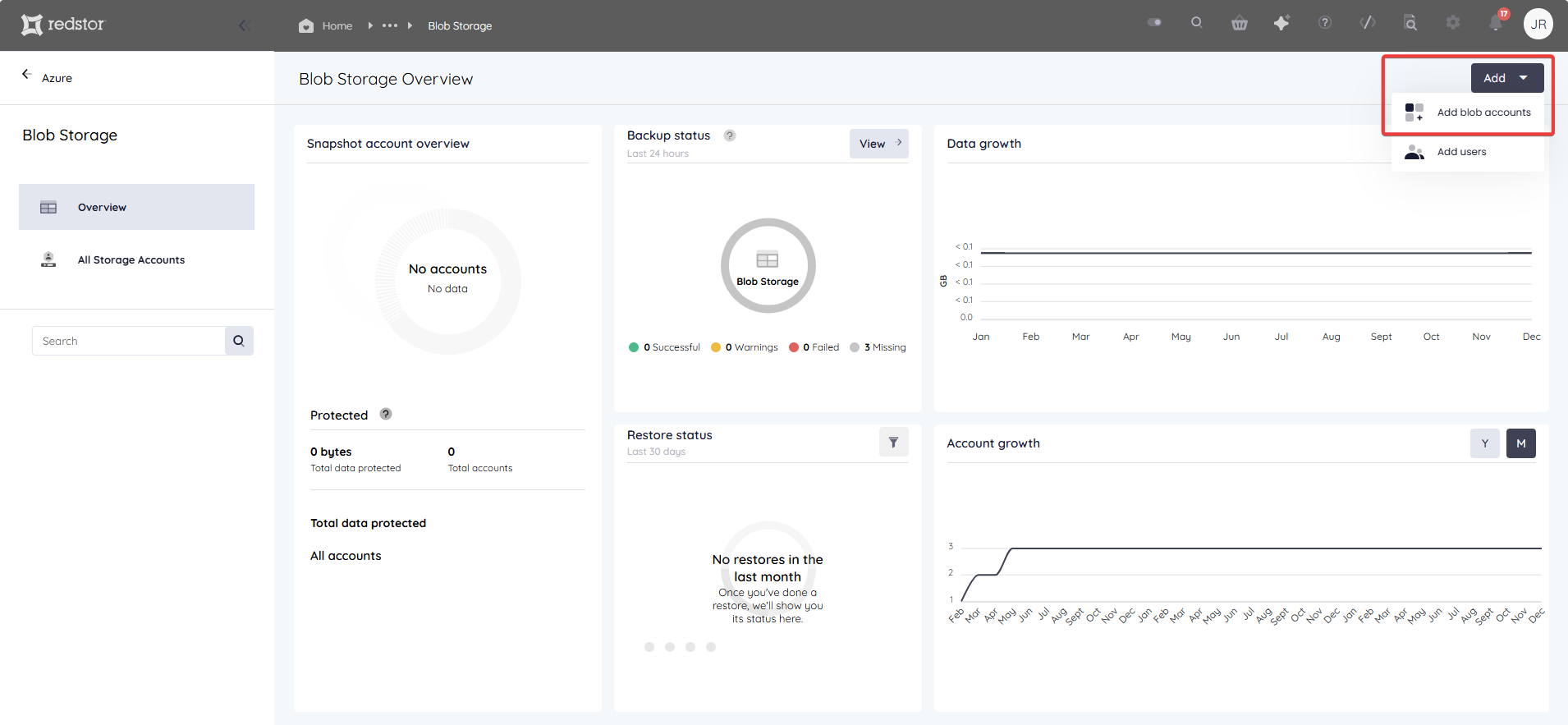Open the Restore status filter icon
1568x725 pixels.
click(x=893, y=443)
